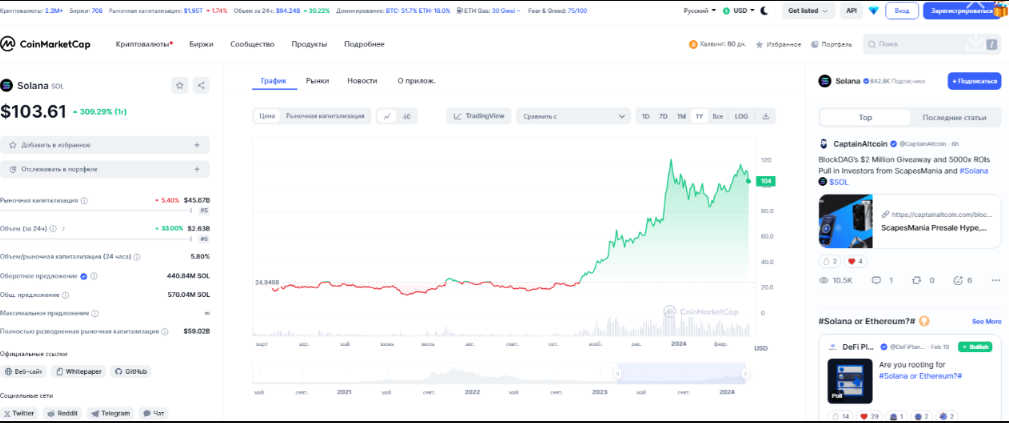Image resolution: width=1009 pixels, height=423 pixels.
Task: Click Solana avatar in community panel
Action: 825,81
